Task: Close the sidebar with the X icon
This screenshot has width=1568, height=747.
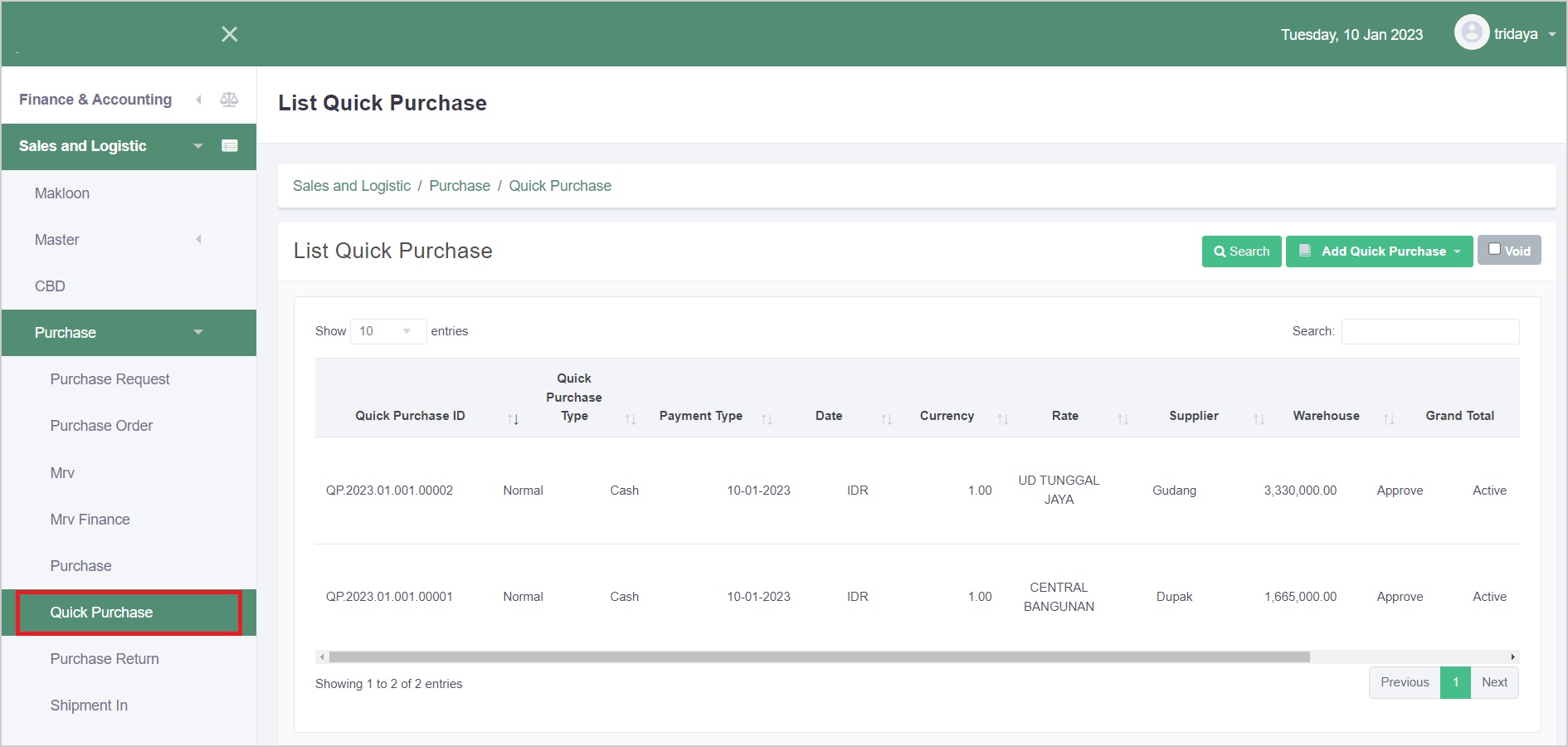Action: pos(230,34)
